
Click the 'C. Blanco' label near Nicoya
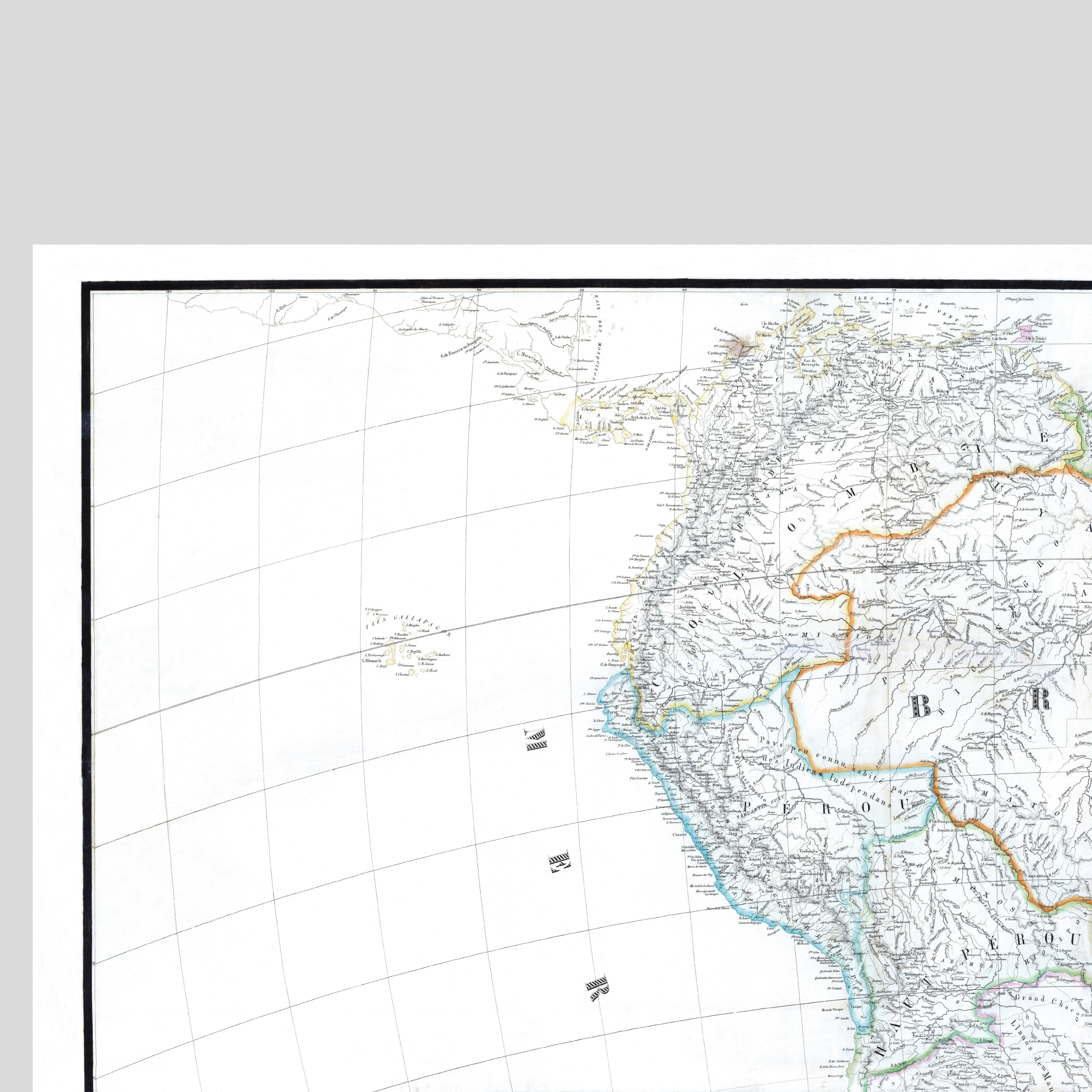529,404
